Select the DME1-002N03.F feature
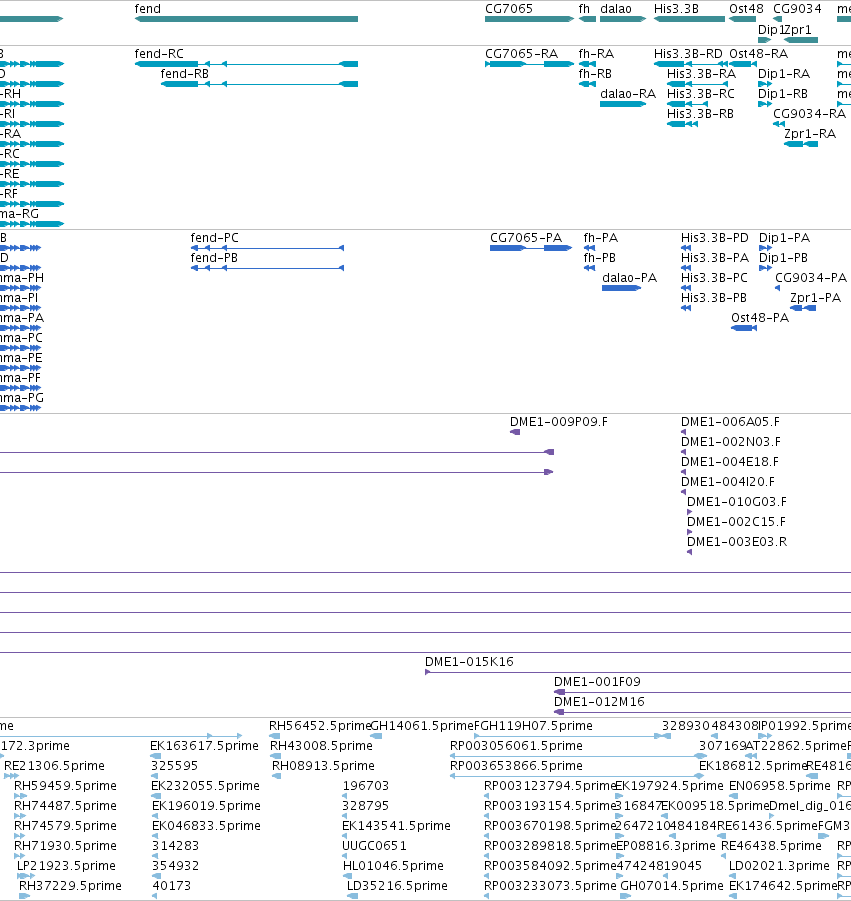 [683, 452]
